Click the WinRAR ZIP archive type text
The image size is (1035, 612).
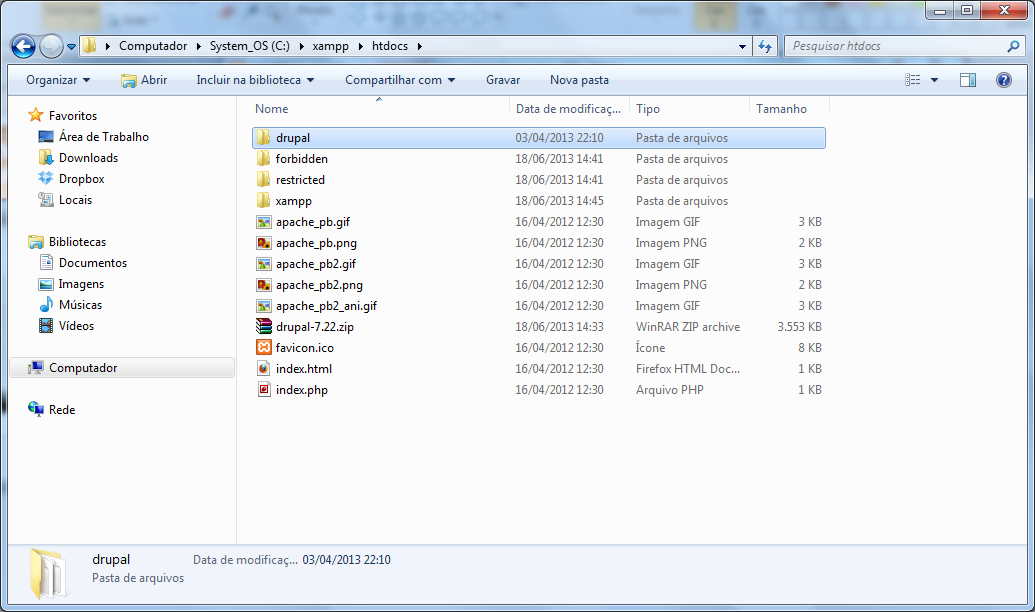tap(688, 327)
